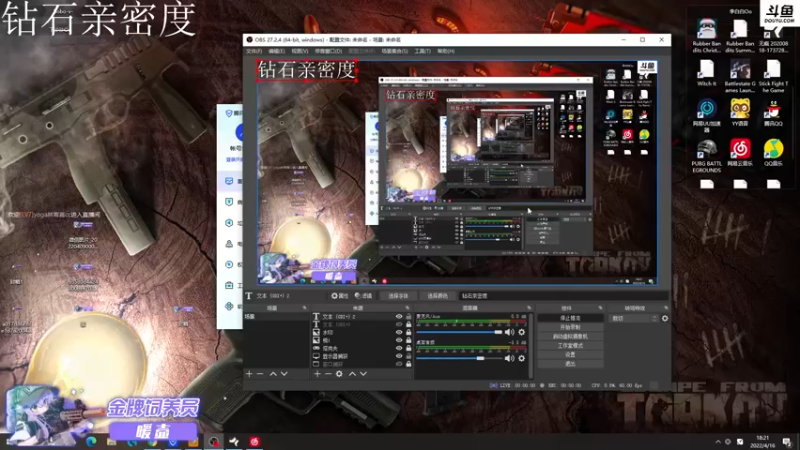Open the 停靠窗口(D) menu
Viewport: 800px width, 450px height.
(x=328, y=51)
